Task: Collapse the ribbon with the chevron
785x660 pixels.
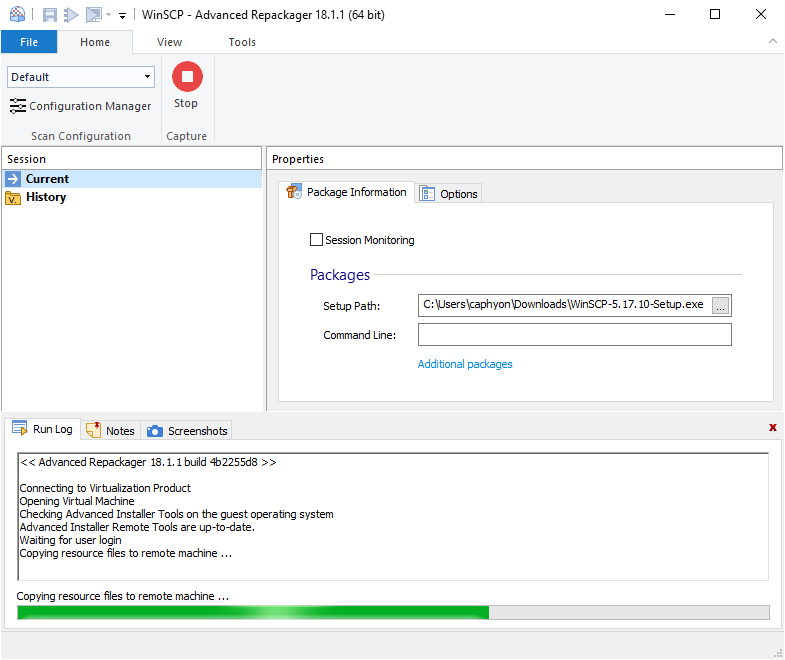Action: coord(772,42)
